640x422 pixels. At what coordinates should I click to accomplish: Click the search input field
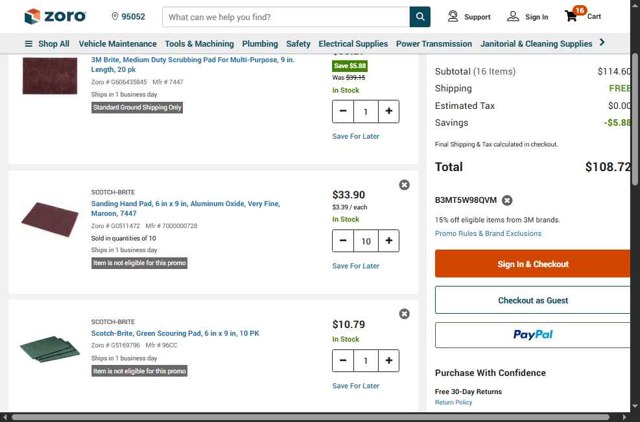point(285,17)
